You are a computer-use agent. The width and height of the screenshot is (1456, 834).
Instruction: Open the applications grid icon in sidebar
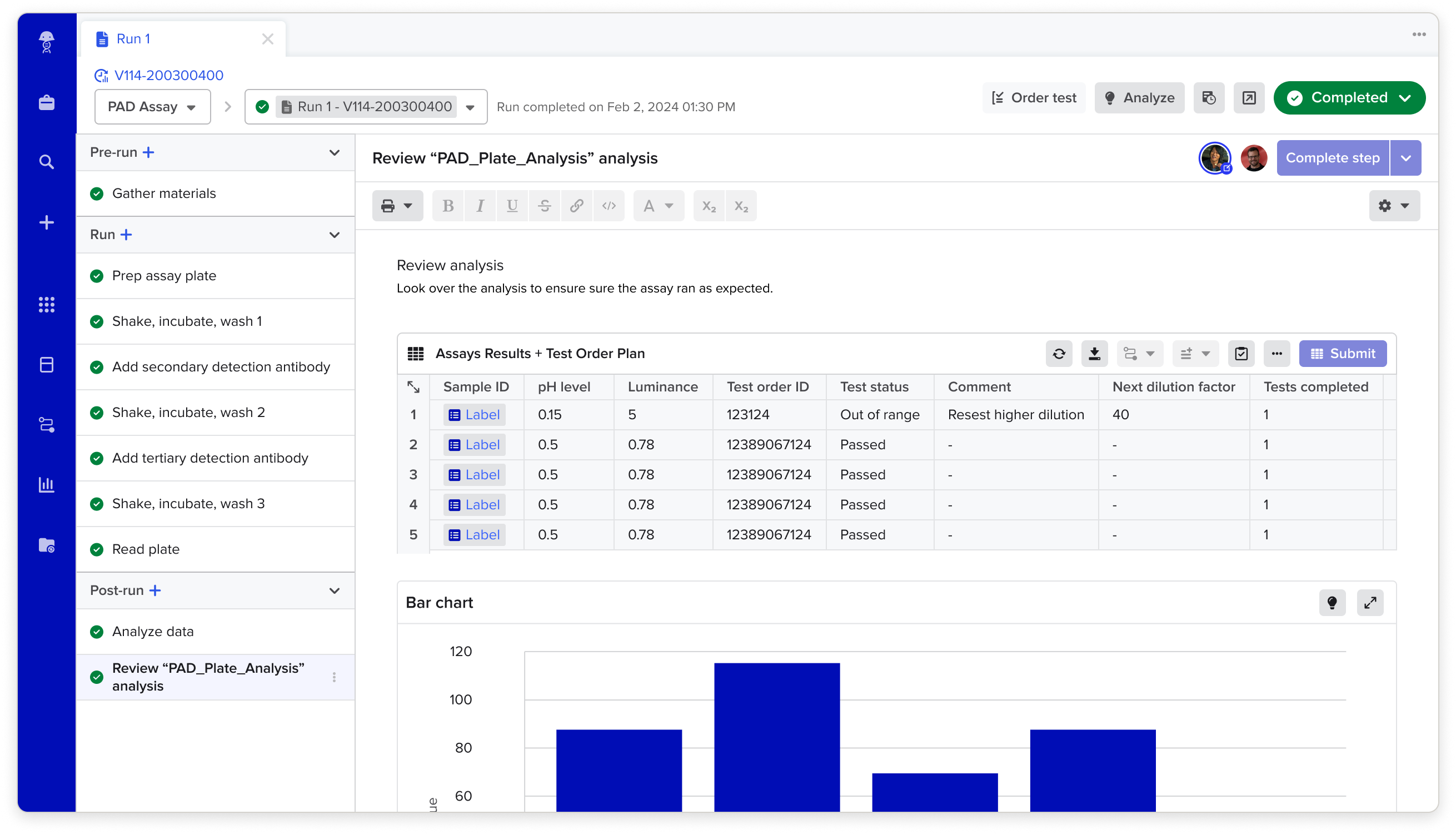click(46, 305)
